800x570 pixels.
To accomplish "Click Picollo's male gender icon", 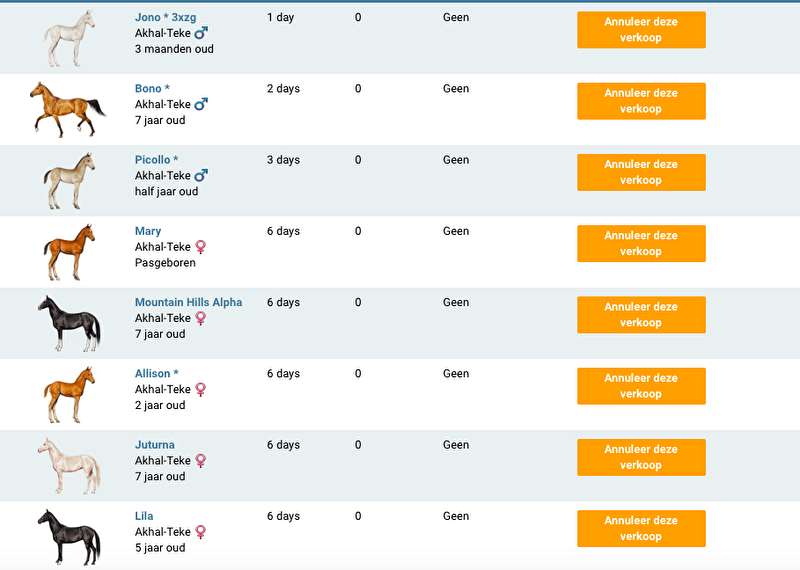I will pos(201,175).
